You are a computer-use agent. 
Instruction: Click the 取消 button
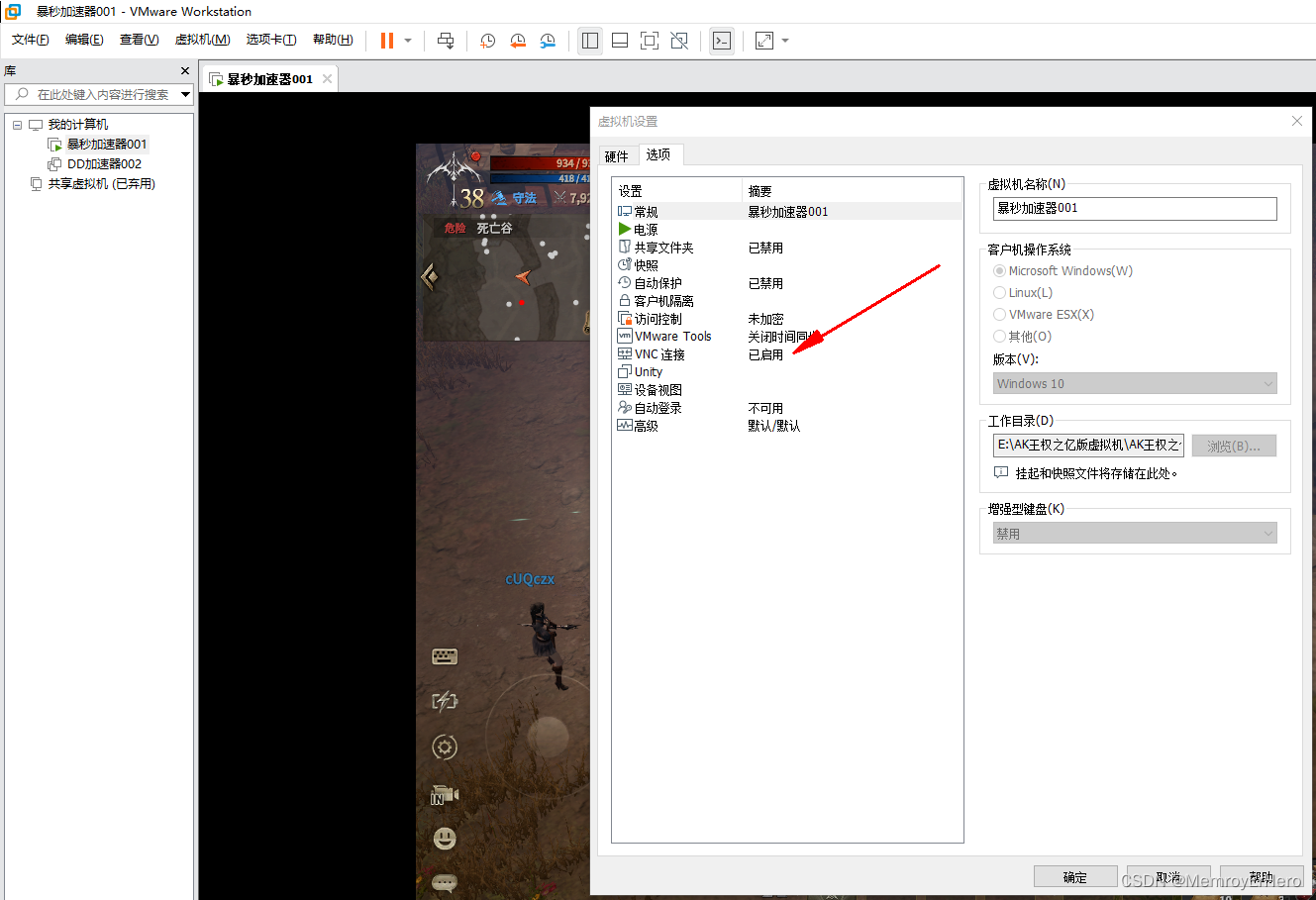pos(1168,877)
